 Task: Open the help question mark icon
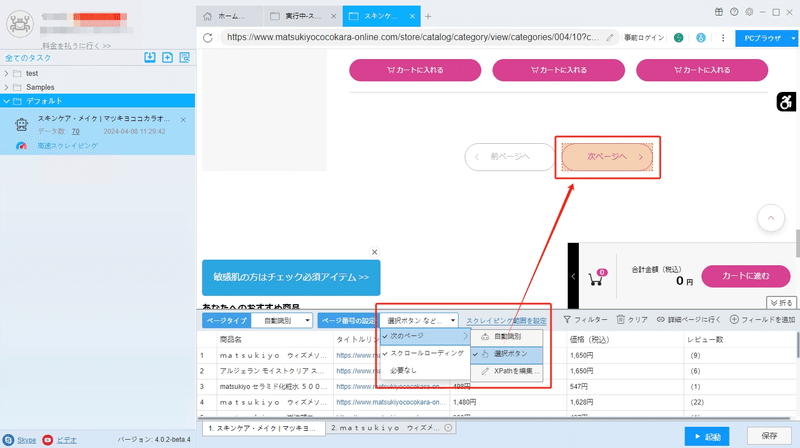tap(734, 12)
